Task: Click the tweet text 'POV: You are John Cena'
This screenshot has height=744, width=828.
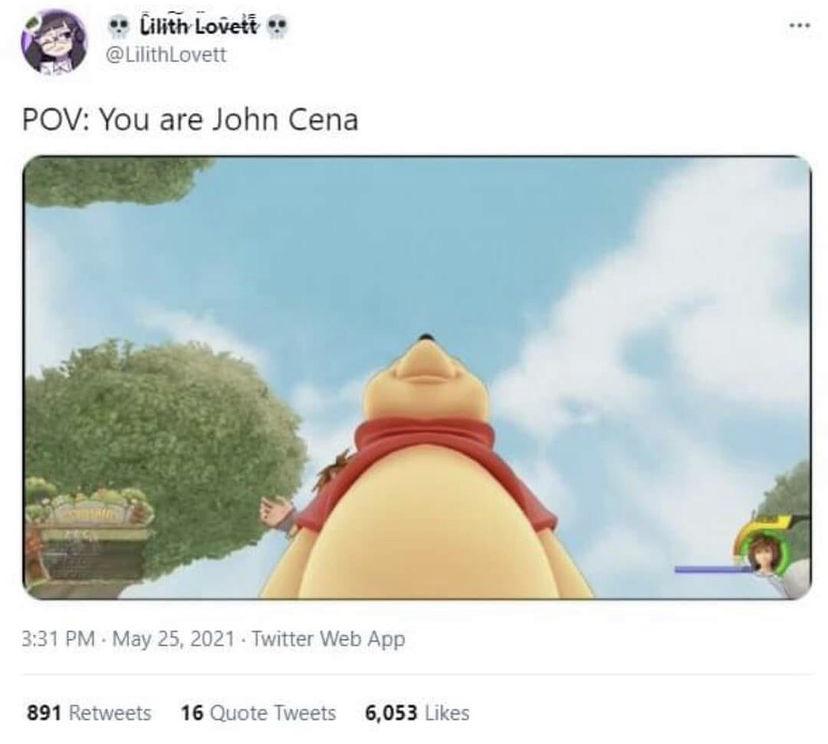Action: (190, 120)
